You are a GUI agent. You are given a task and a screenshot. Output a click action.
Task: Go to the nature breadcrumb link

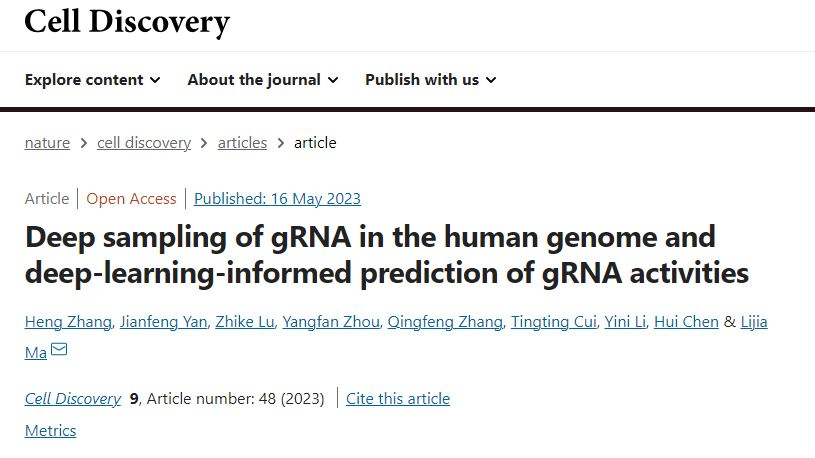47,142
